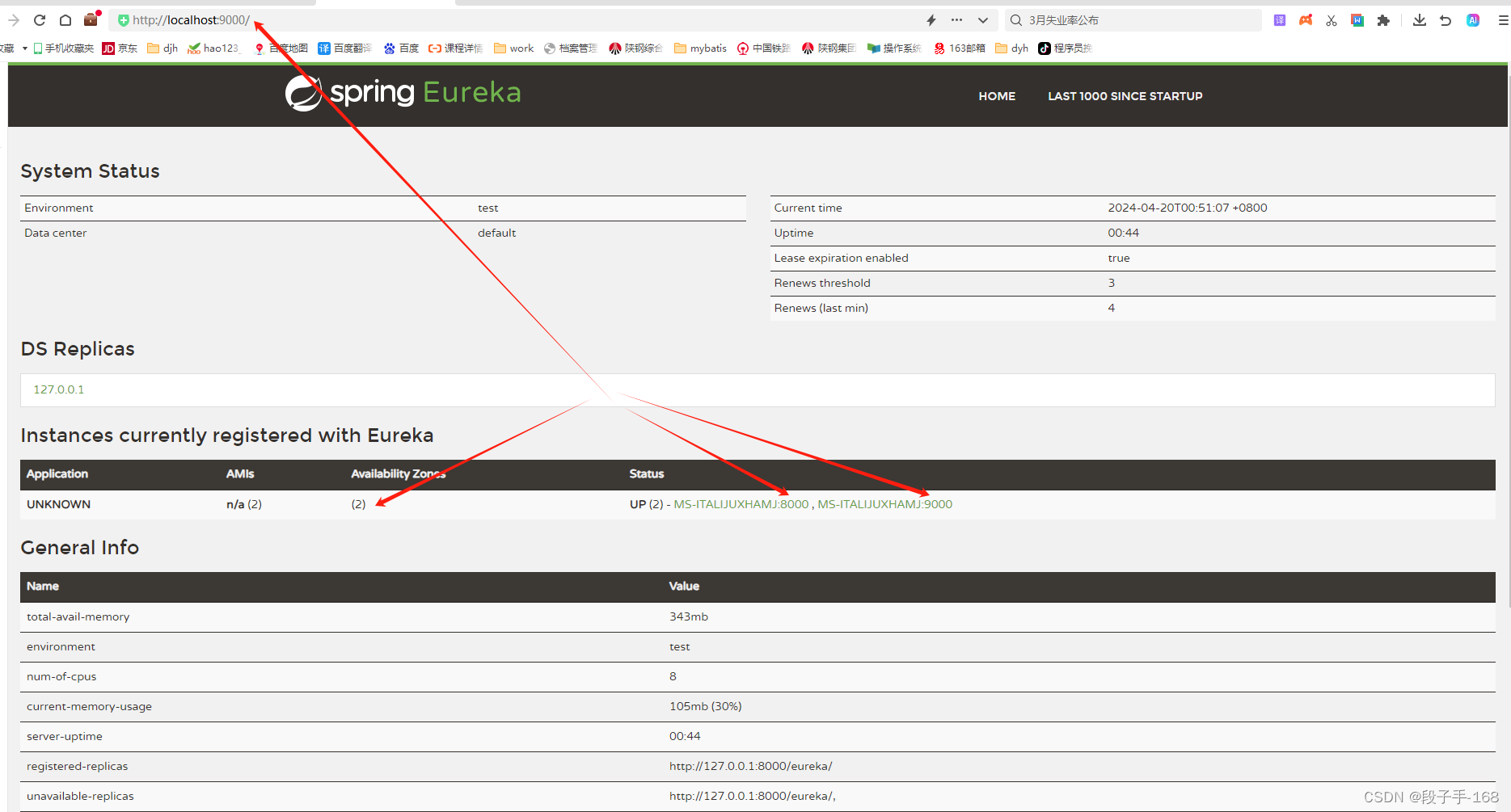Open the mybatis bookmark folder
The width and height of the screenshot is (1511, 812).
point(701,48)
